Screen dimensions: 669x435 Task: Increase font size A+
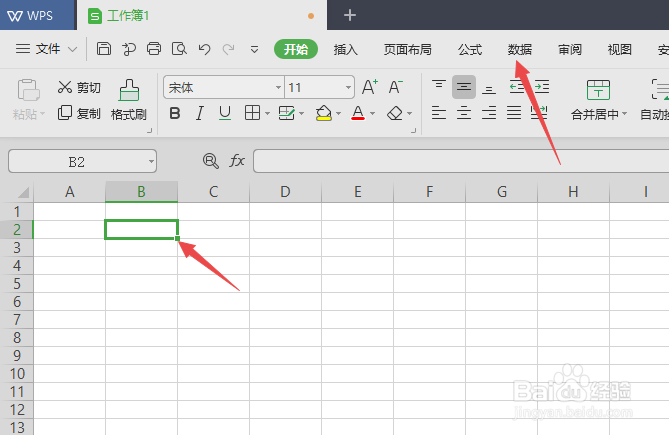(x=369, y=87)
